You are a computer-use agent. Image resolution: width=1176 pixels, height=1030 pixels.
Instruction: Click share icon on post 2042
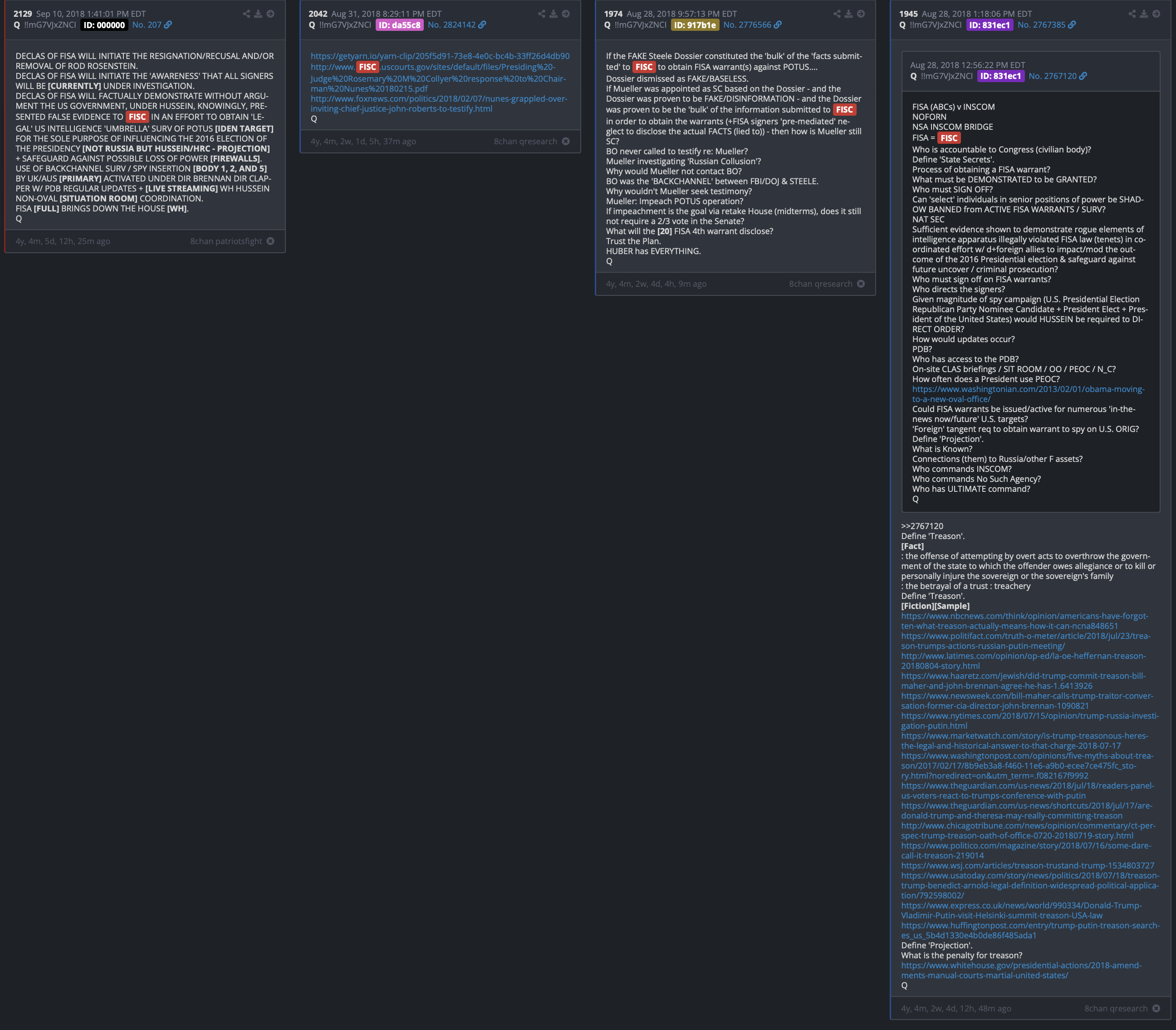[x=541, y=14]
